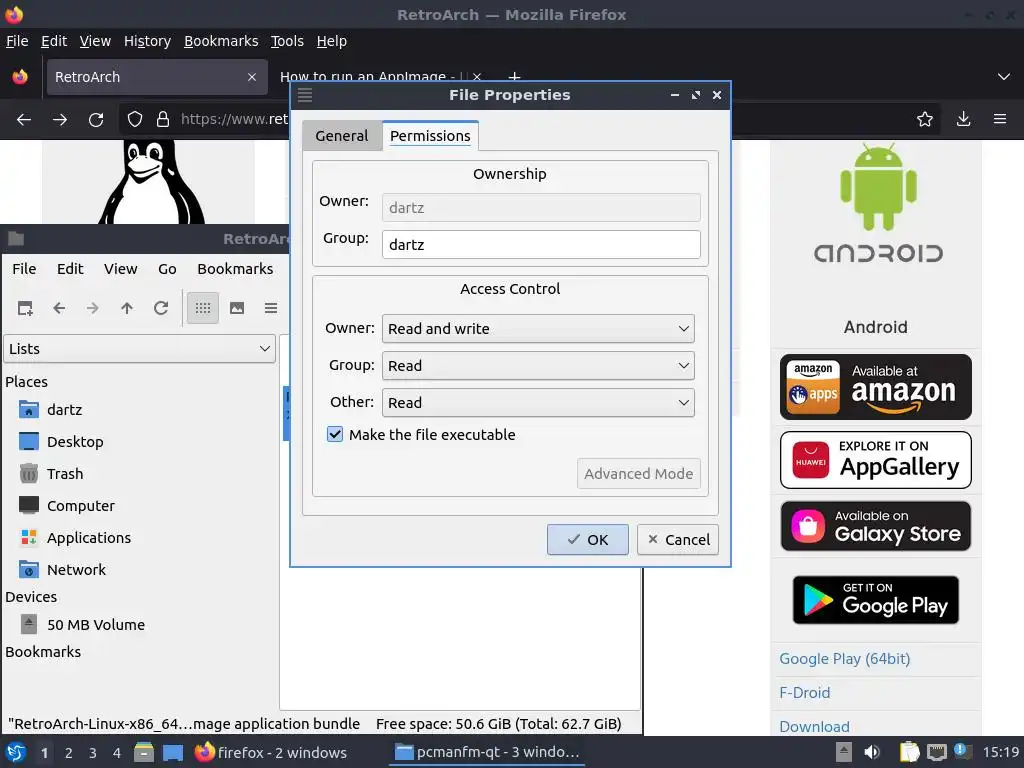Viewport: 1024px width, 768px height.
Task: Open Desktop in the Places list
Action: (75, 441)
